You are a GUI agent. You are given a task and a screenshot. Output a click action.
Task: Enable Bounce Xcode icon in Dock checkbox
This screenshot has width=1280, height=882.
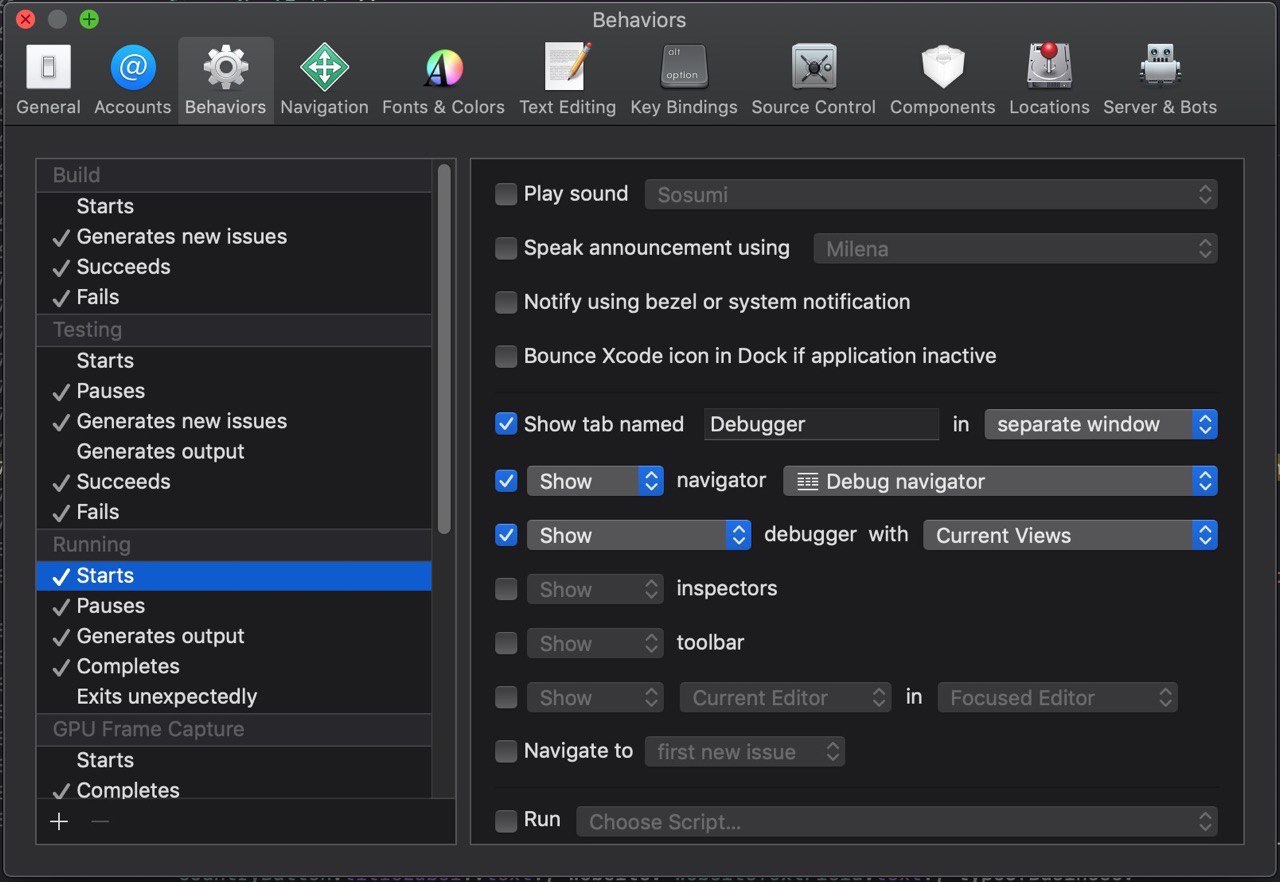(506, 356)
